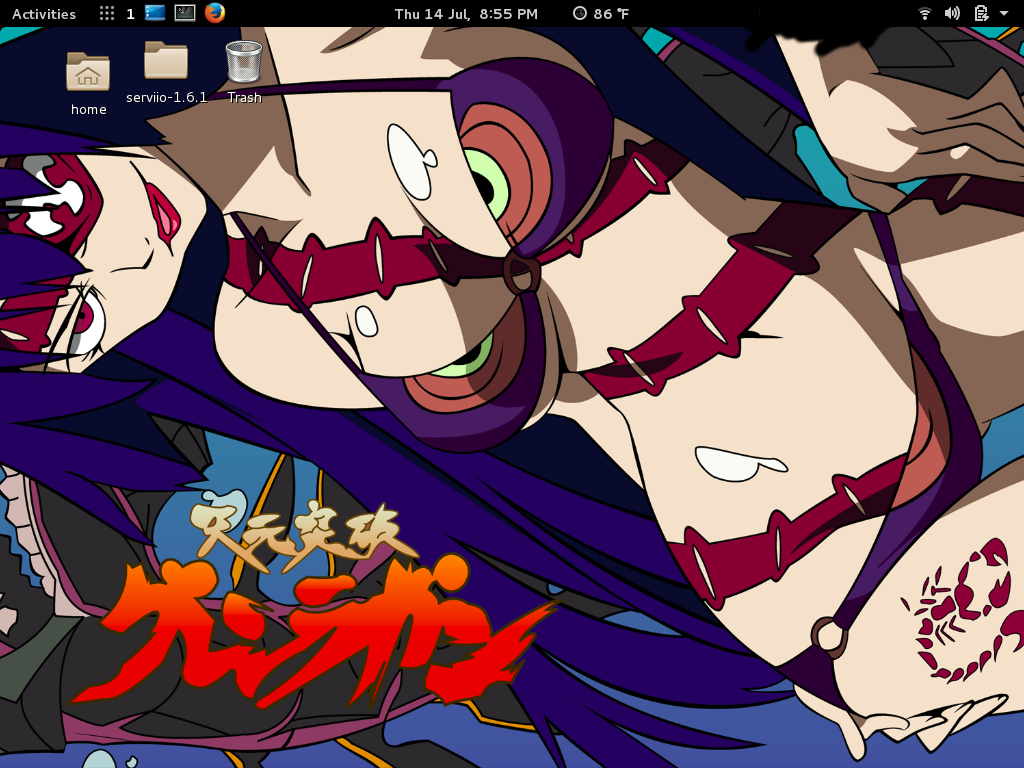The image size is (1024, 768).
Task: Launch the Terminal from the top bar
Action: 185,13
